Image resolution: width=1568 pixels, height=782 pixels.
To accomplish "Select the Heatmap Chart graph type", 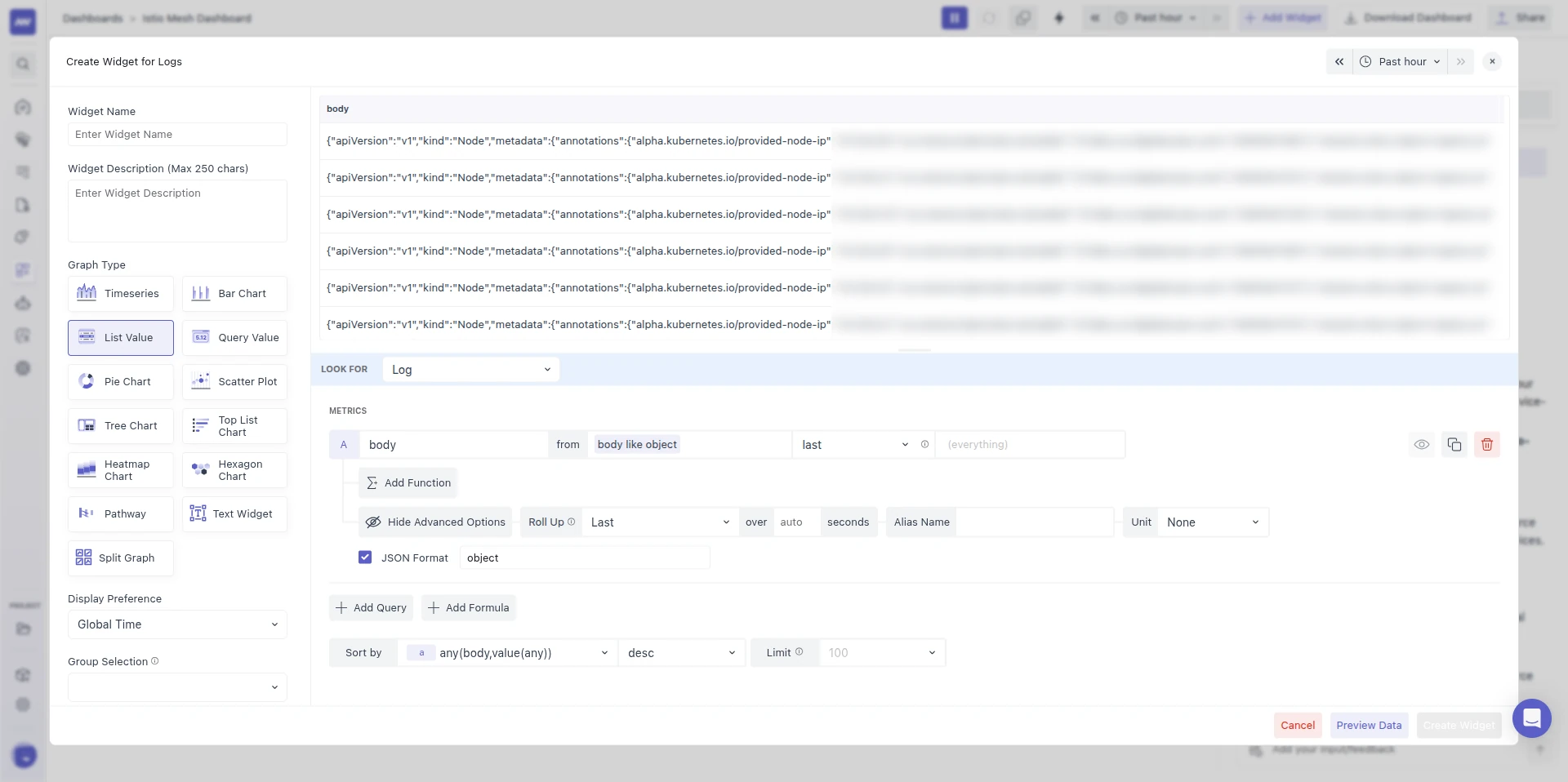I will (x=121, y=470).
